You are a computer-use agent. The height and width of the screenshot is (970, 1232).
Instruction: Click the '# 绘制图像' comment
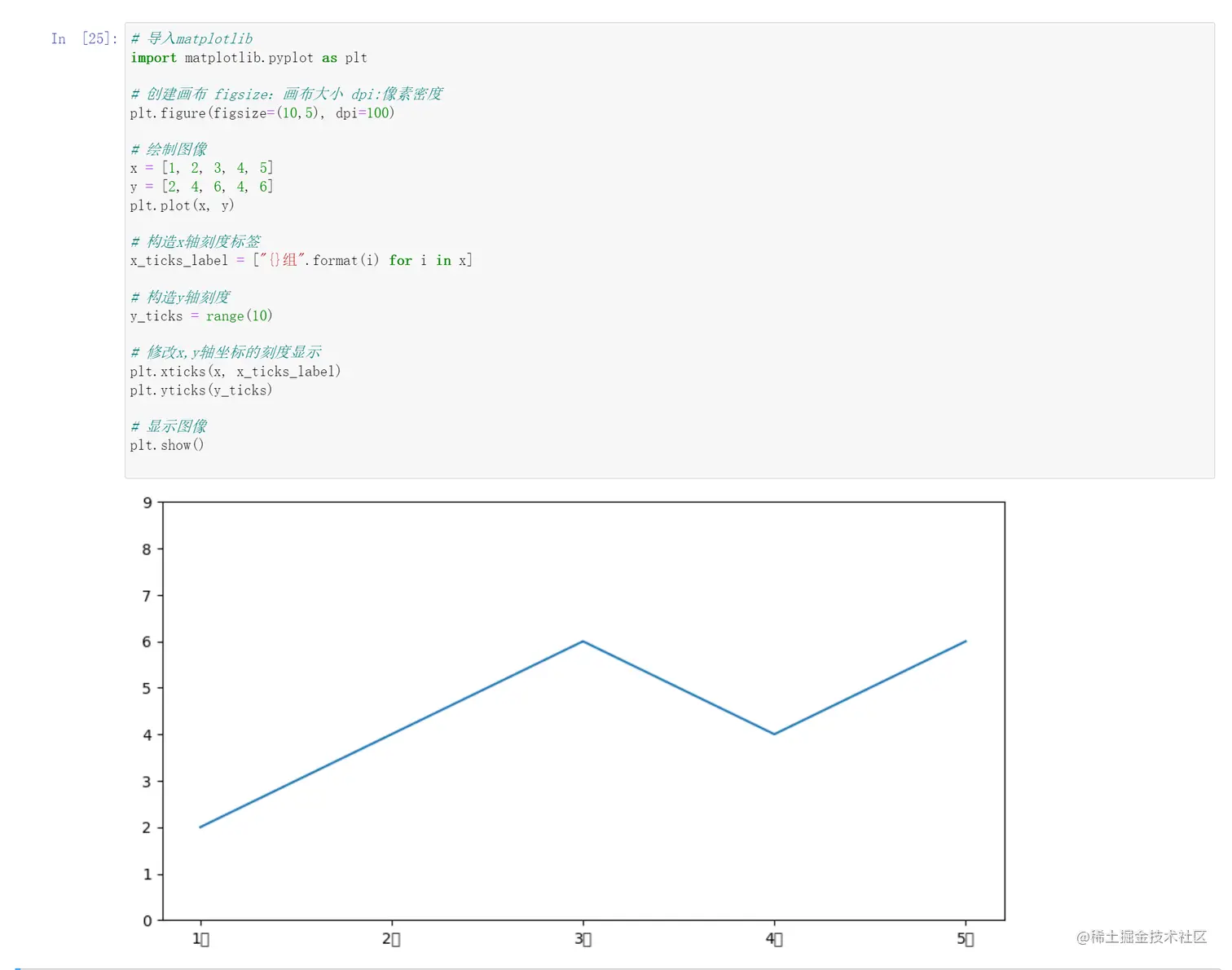[169, 149]
